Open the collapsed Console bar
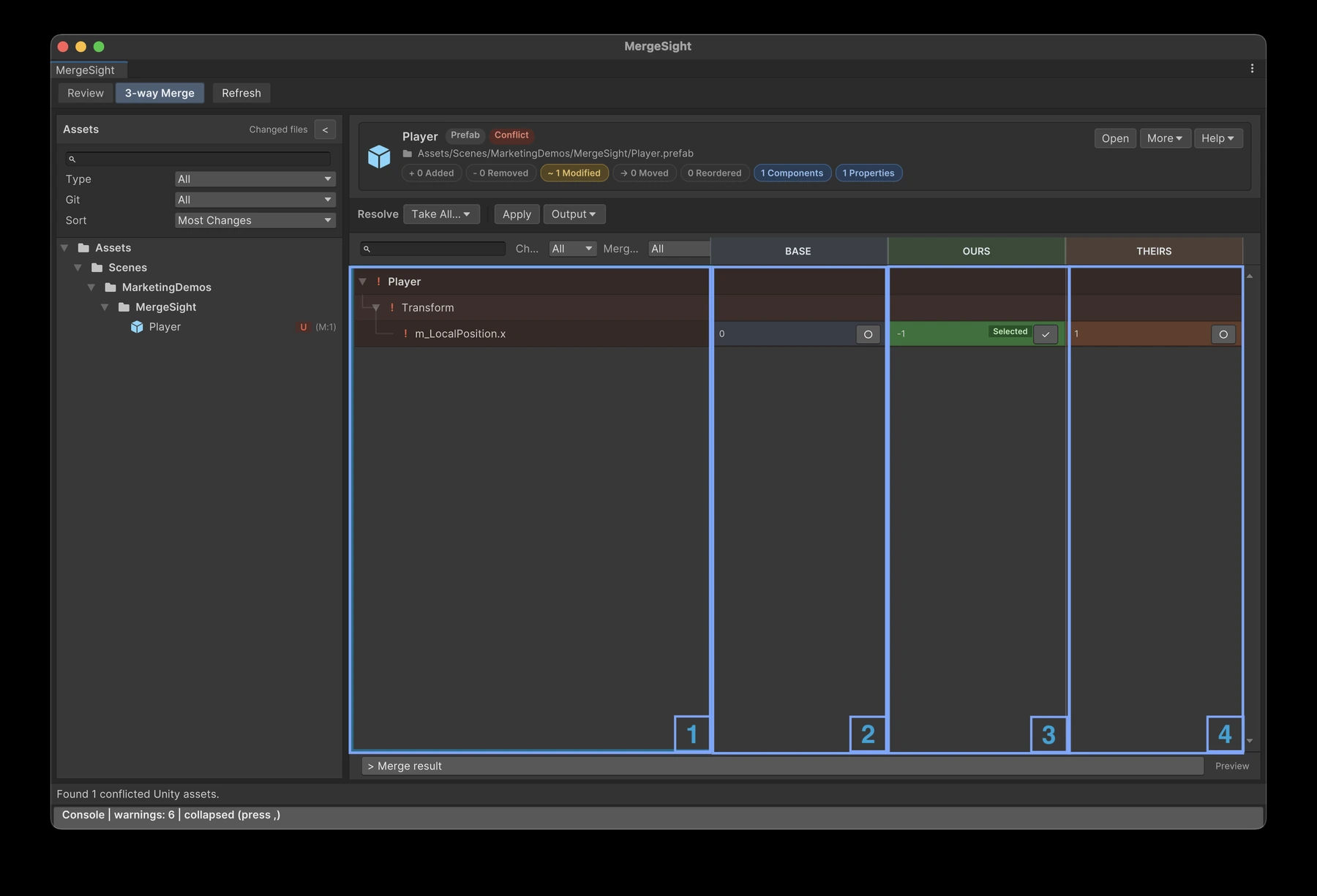The height and width of the screenshot is (896, 1317). 658,815
